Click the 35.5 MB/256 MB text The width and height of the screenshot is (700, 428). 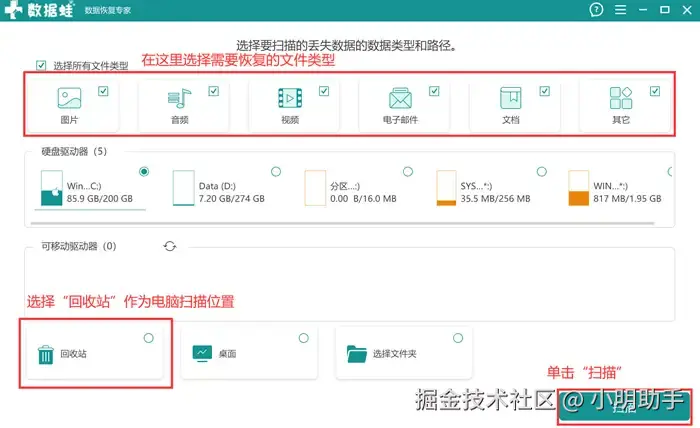tap(496, 199)
